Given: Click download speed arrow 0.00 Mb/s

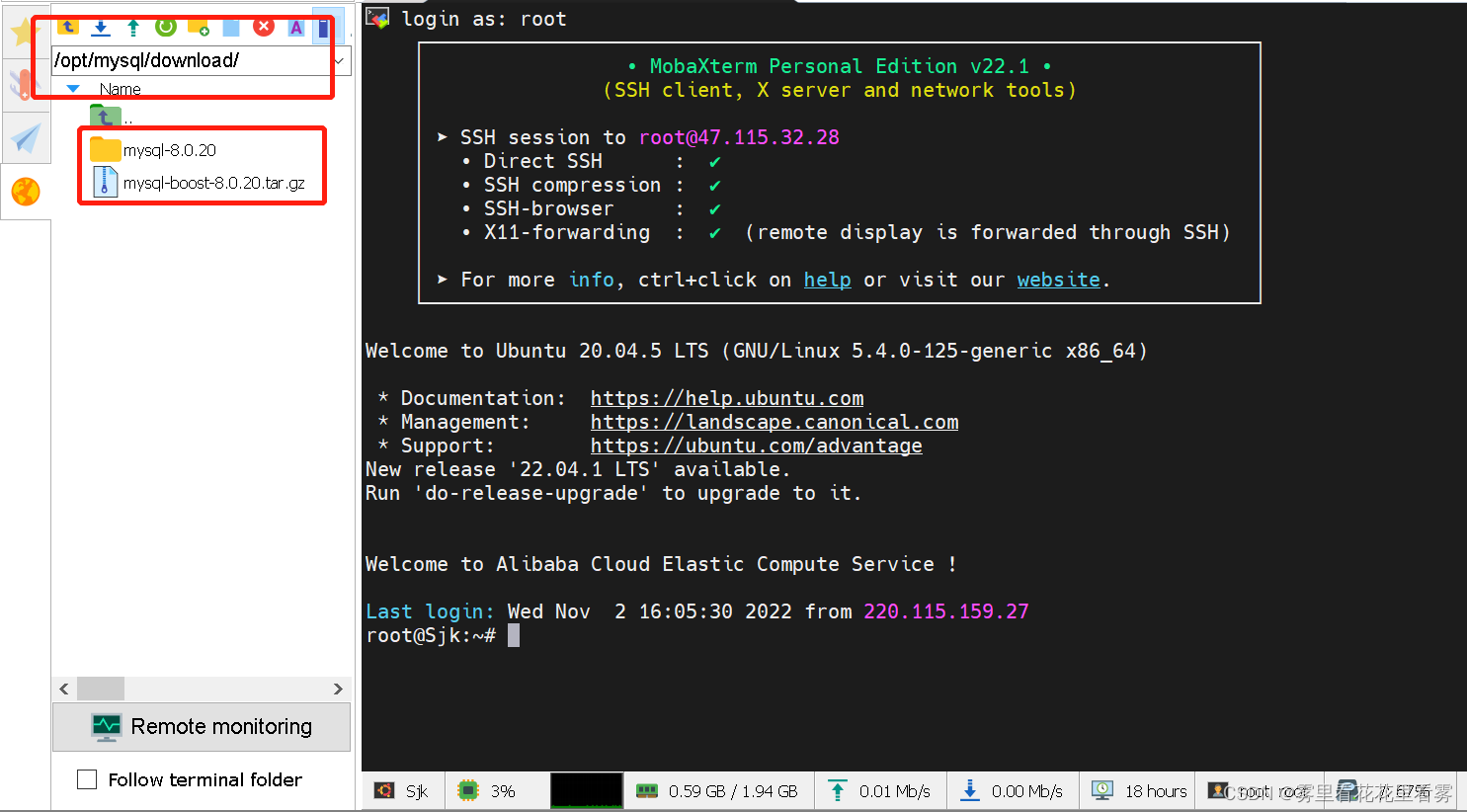Looking at the screenshot, I should 970,791.
